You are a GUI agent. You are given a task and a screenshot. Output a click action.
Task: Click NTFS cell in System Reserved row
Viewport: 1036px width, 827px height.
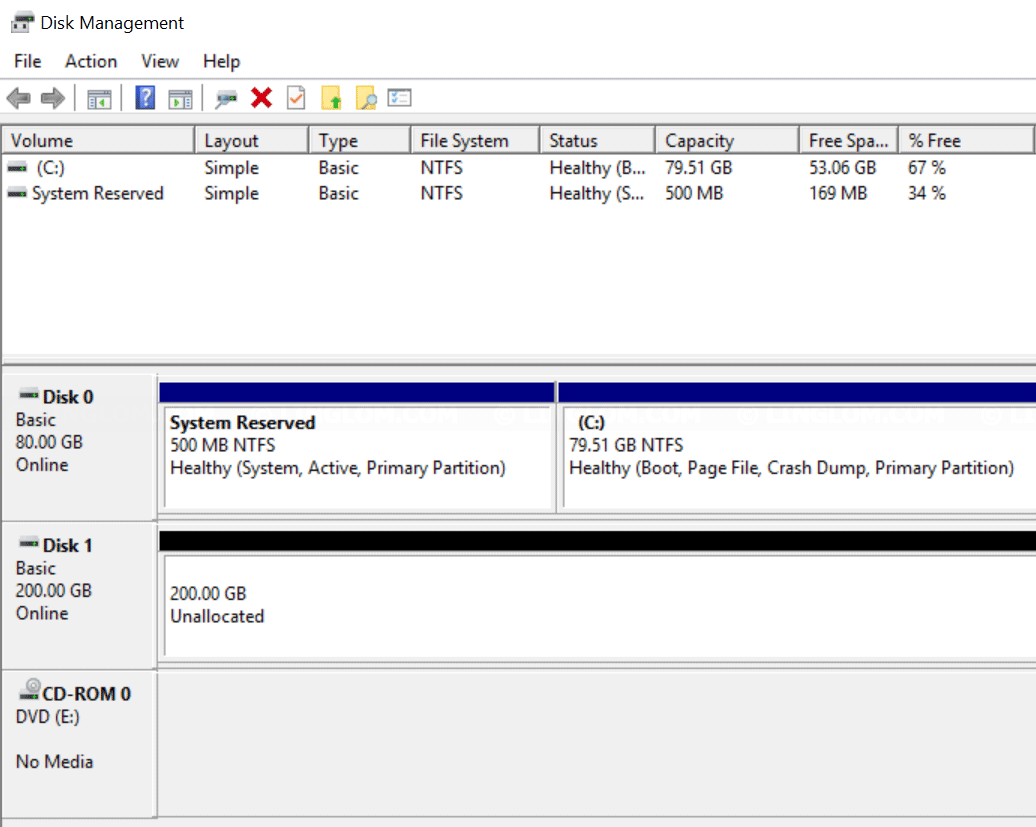point(441,194)
